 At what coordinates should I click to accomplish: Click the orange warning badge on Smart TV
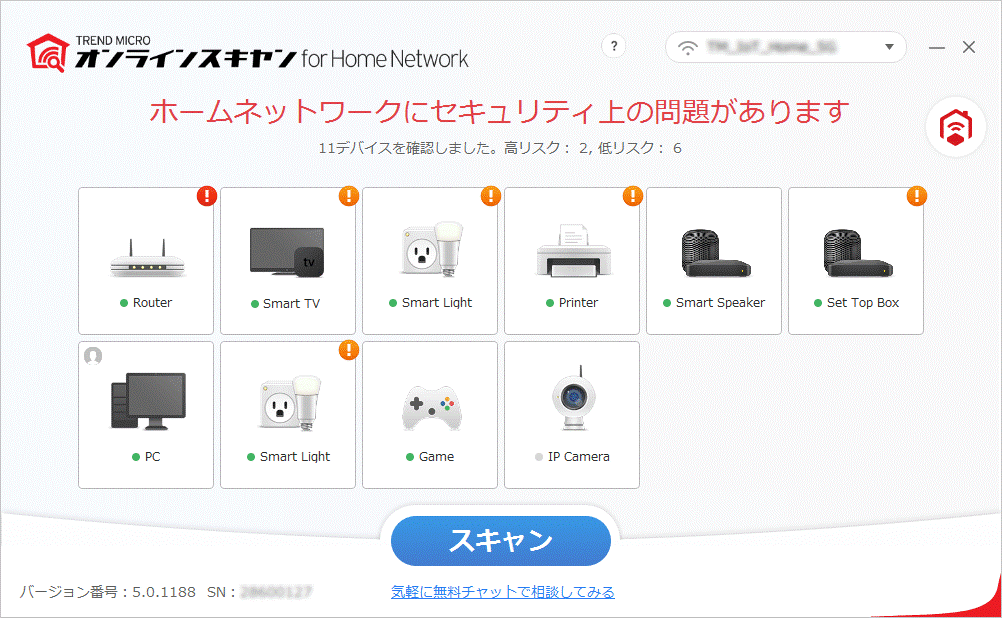pyautogui.click(x=349, y=196)
